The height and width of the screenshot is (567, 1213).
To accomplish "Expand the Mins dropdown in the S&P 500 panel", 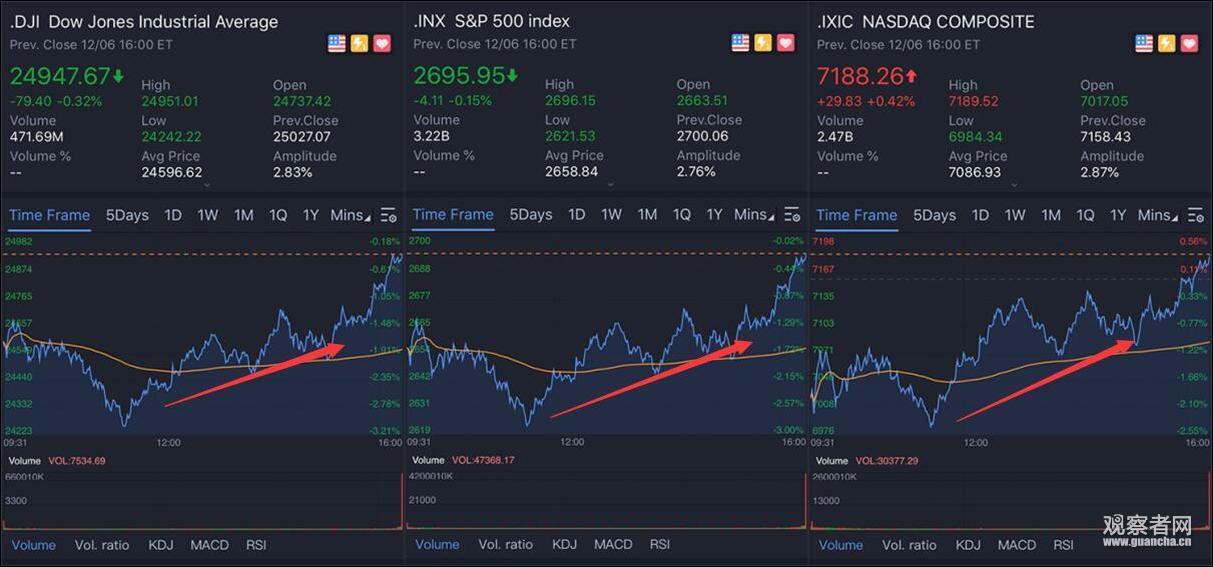I will pyautogui.click(x=754, y=214).
